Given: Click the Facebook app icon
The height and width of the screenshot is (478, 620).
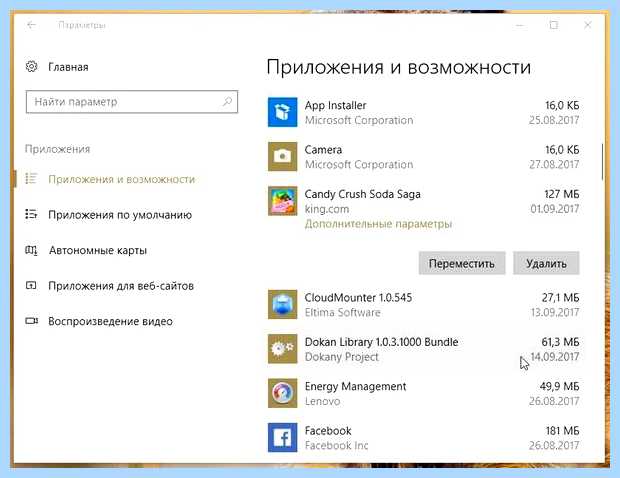Looking at the screenshot, I should coord(282,437).
